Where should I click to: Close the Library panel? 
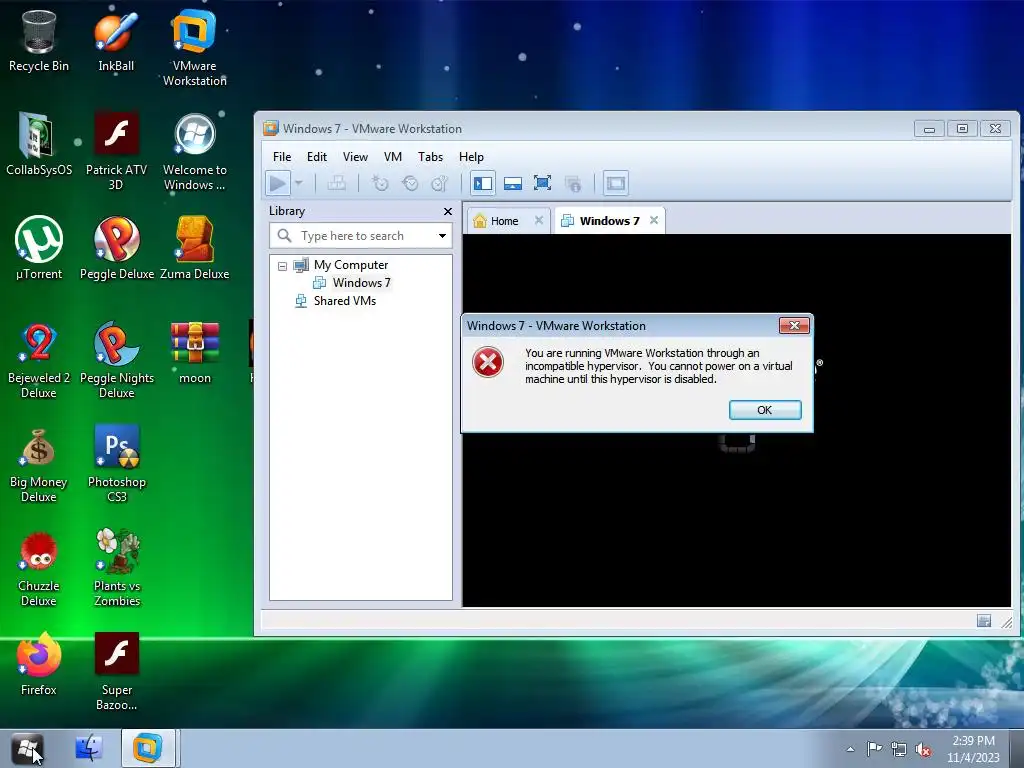click(447, 211)
